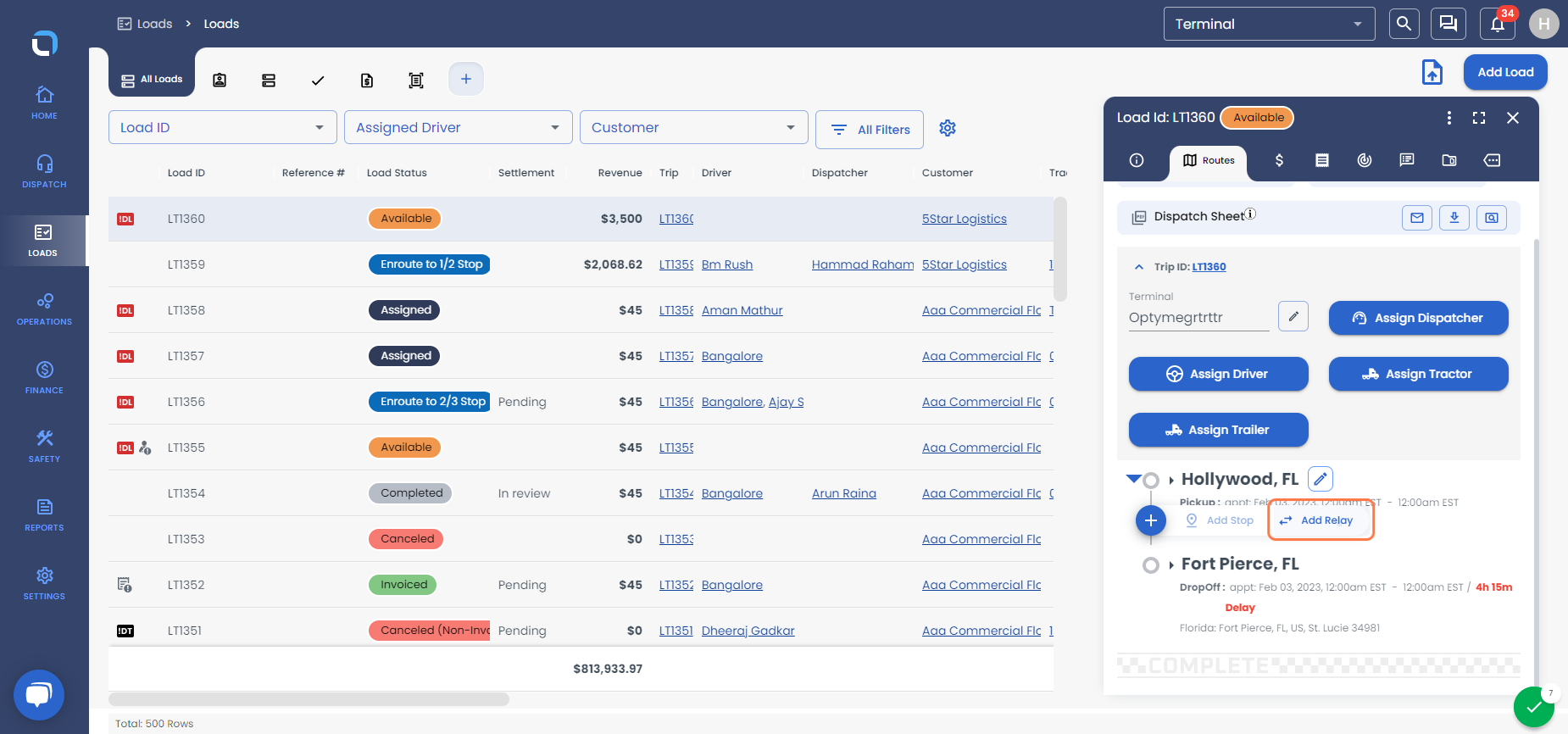Screen dimensions: 1568x734
Task: Select the Routes tab in load panel
Action: 1209,160
